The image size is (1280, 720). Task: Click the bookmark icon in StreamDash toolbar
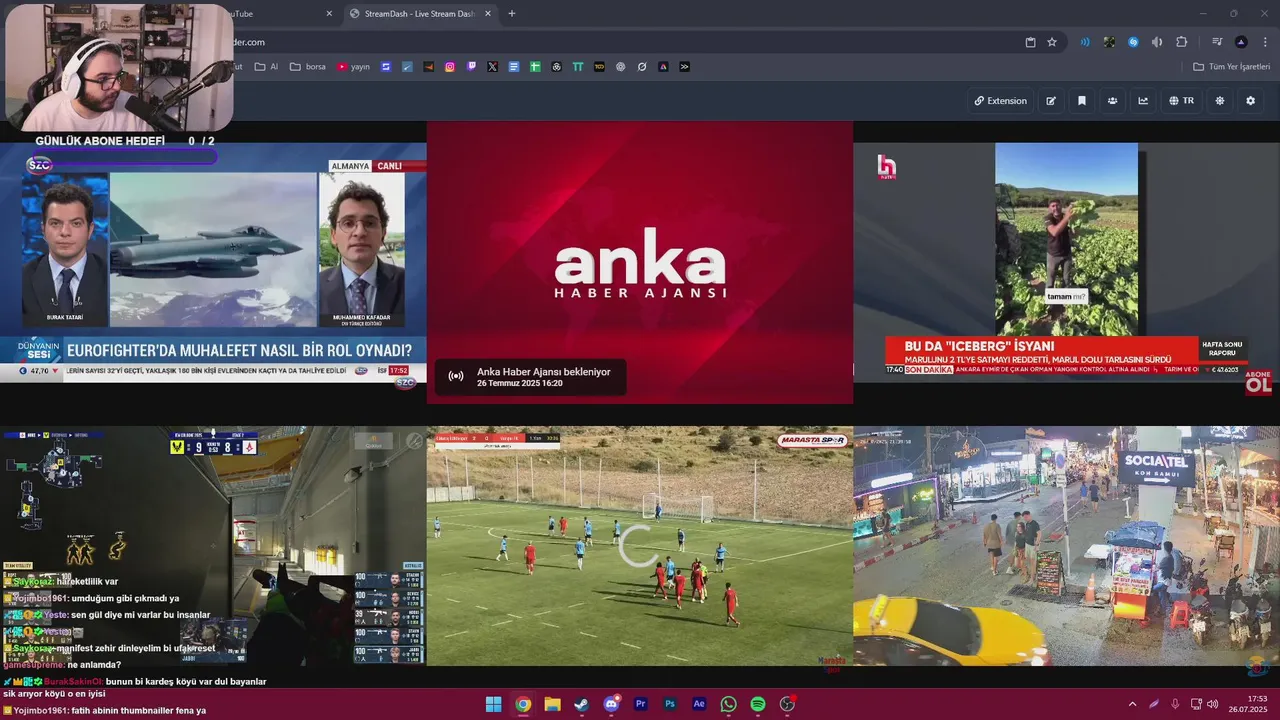(x=1082, y=101)
